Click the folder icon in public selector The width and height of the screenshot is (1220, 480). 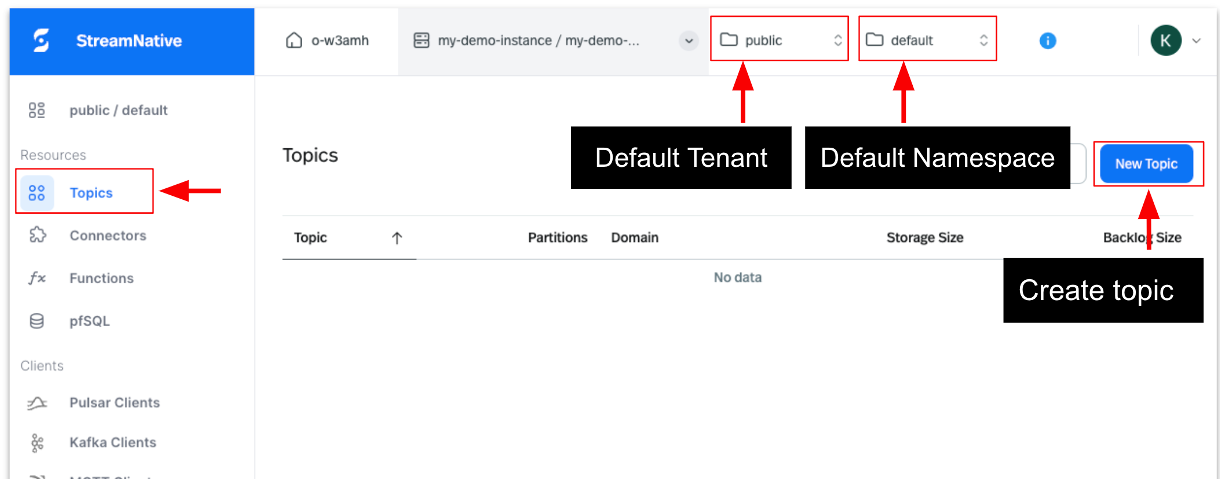coord(729,40)
